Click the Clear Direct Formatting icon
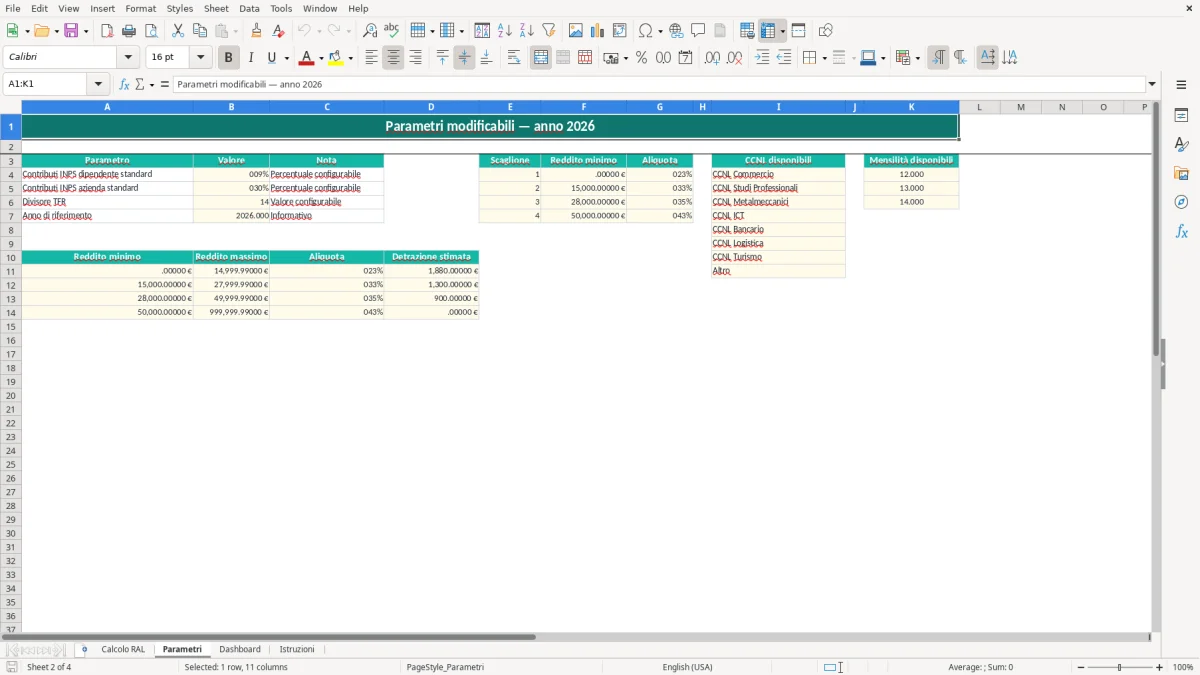This screenshot has height=675, width=1200. [x=278, y=31]
